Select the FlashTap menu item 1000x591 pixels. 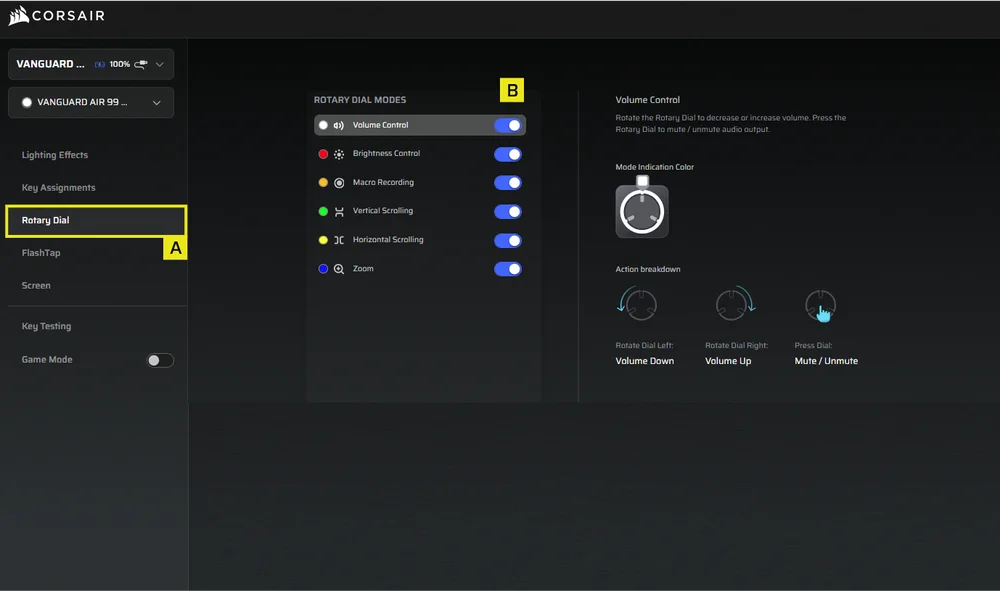(x=41, y=253)
